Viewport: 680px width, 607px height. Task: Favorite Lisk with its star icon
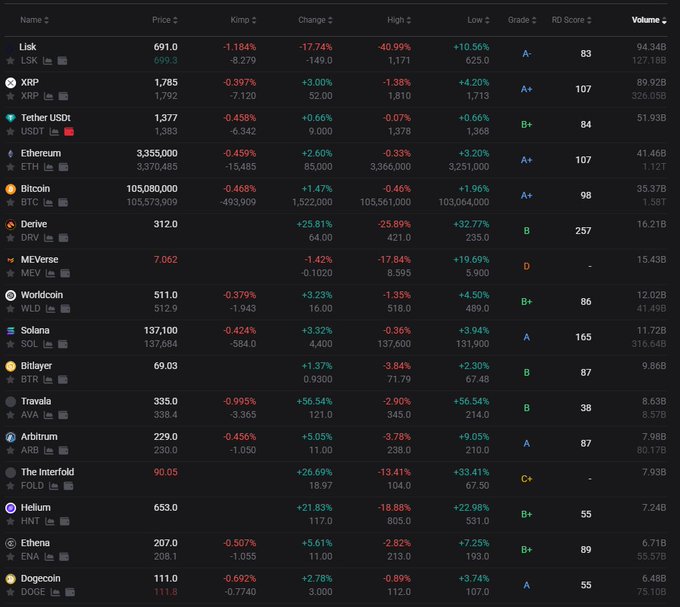pos(10,61)
